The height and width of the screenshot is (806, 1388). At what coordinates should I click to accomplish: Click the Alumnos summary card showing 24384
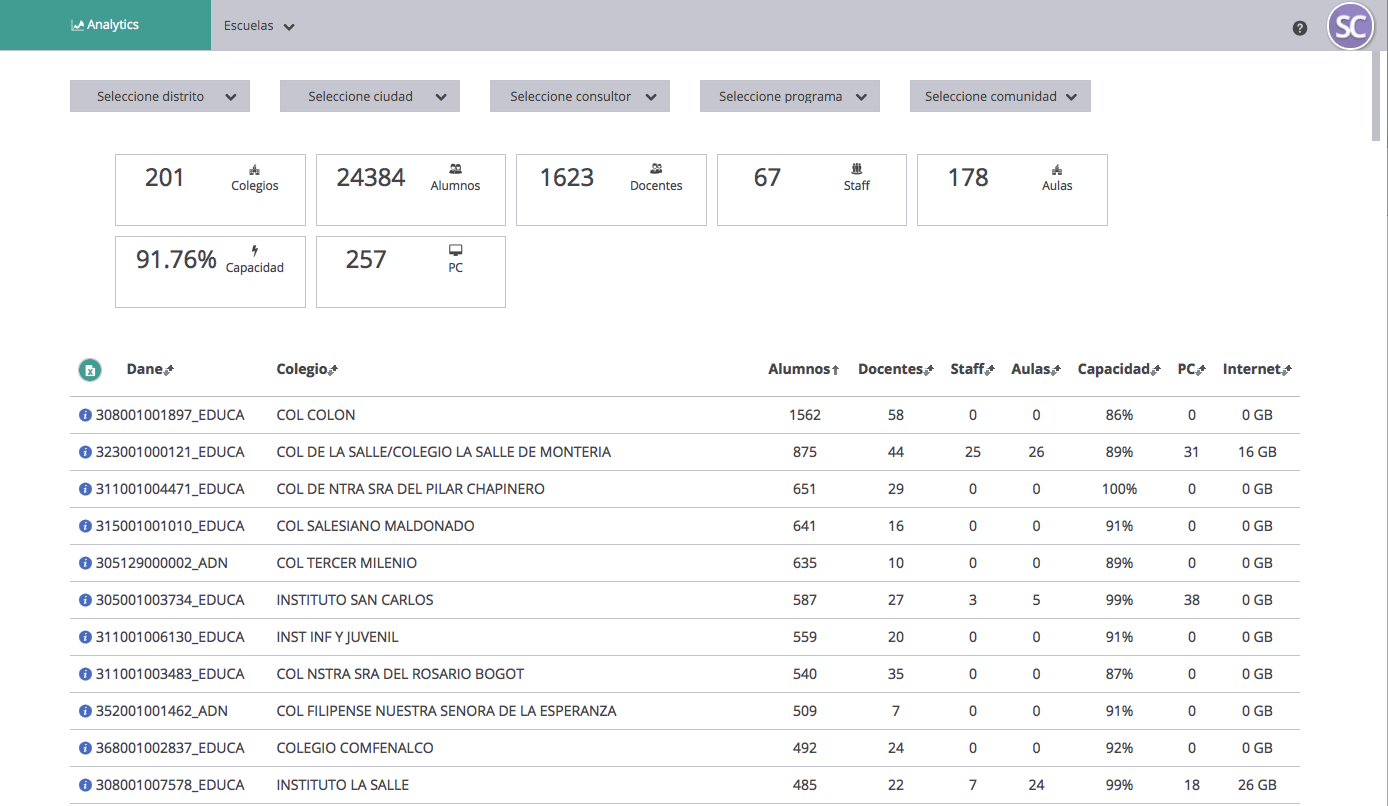tap(411, 190)
